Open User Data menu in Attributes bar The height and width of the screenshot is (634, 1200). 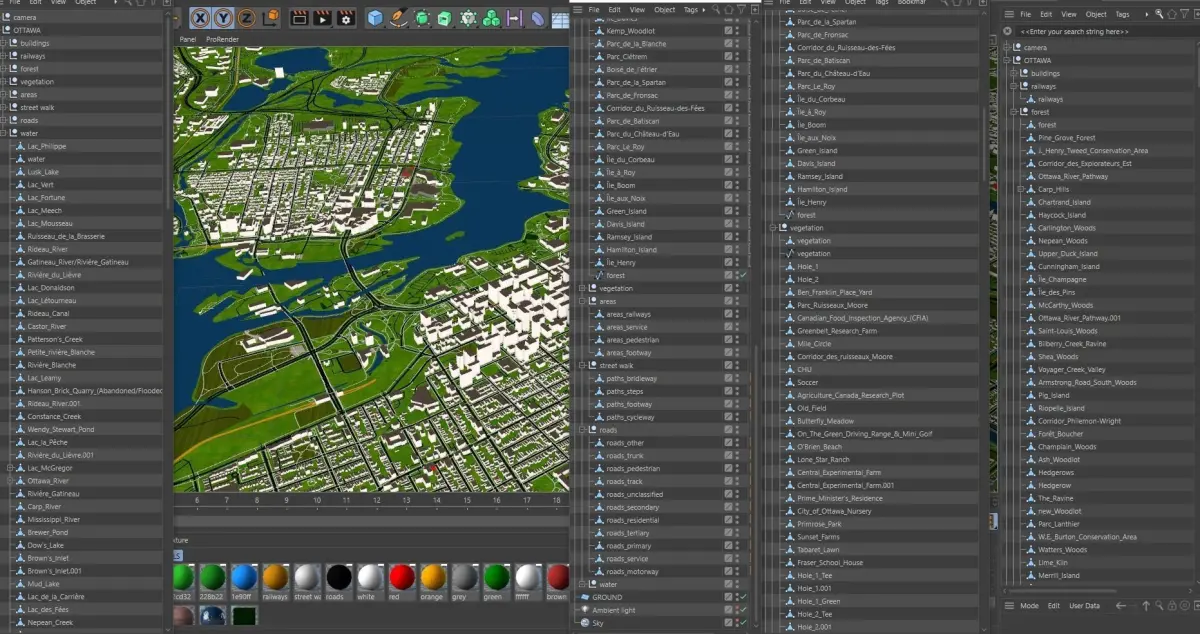pos(1085,606)
